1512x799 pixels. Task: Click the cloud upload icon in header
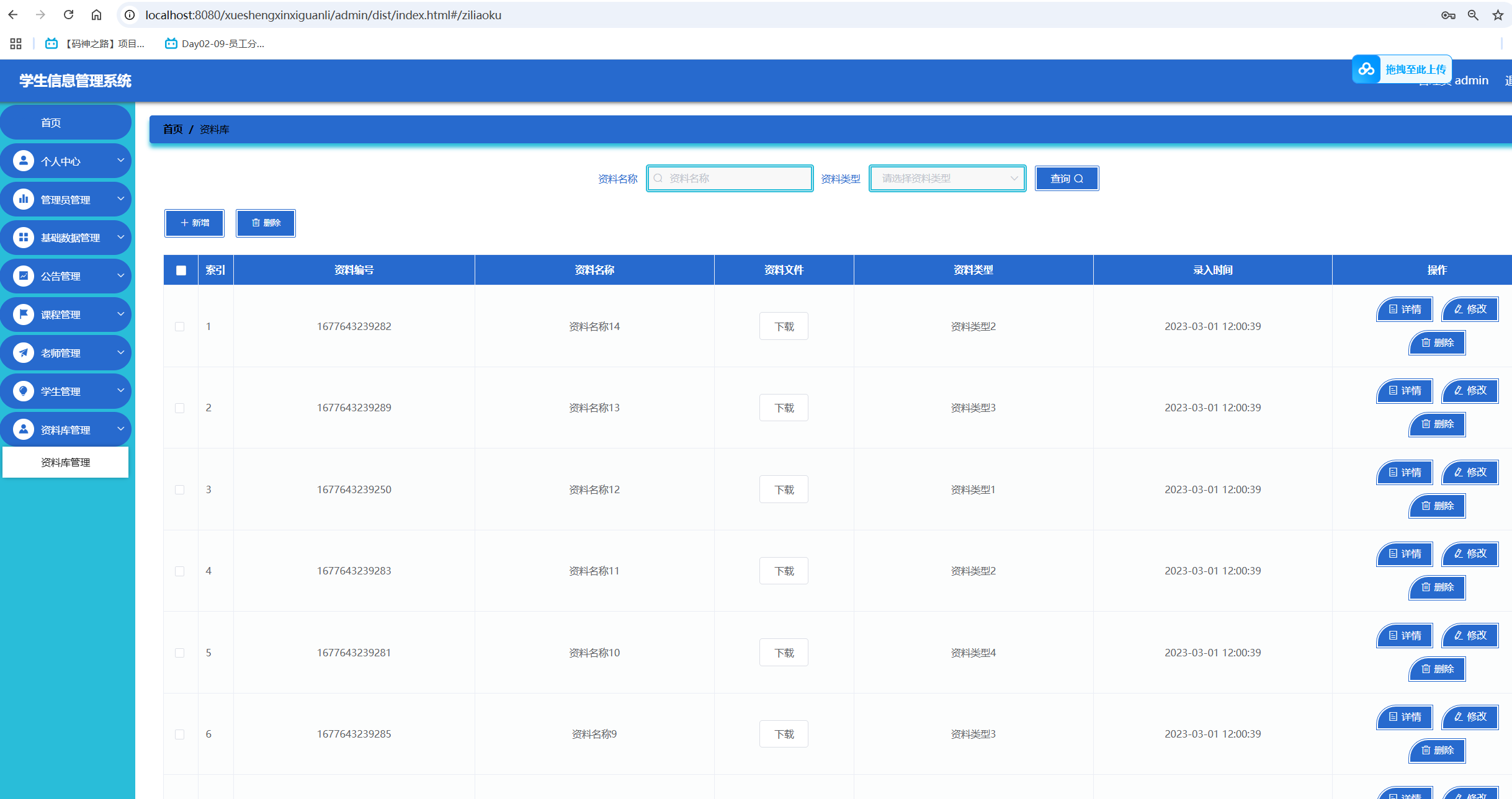[x=1366, y=69]
